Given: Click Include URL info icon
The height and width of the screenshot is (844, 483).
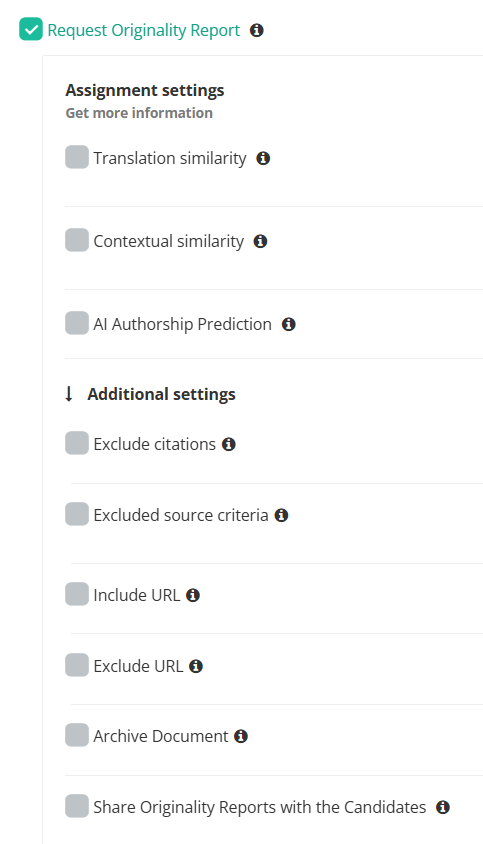Looking at the screenshot, I should click(x=193, y=595).
